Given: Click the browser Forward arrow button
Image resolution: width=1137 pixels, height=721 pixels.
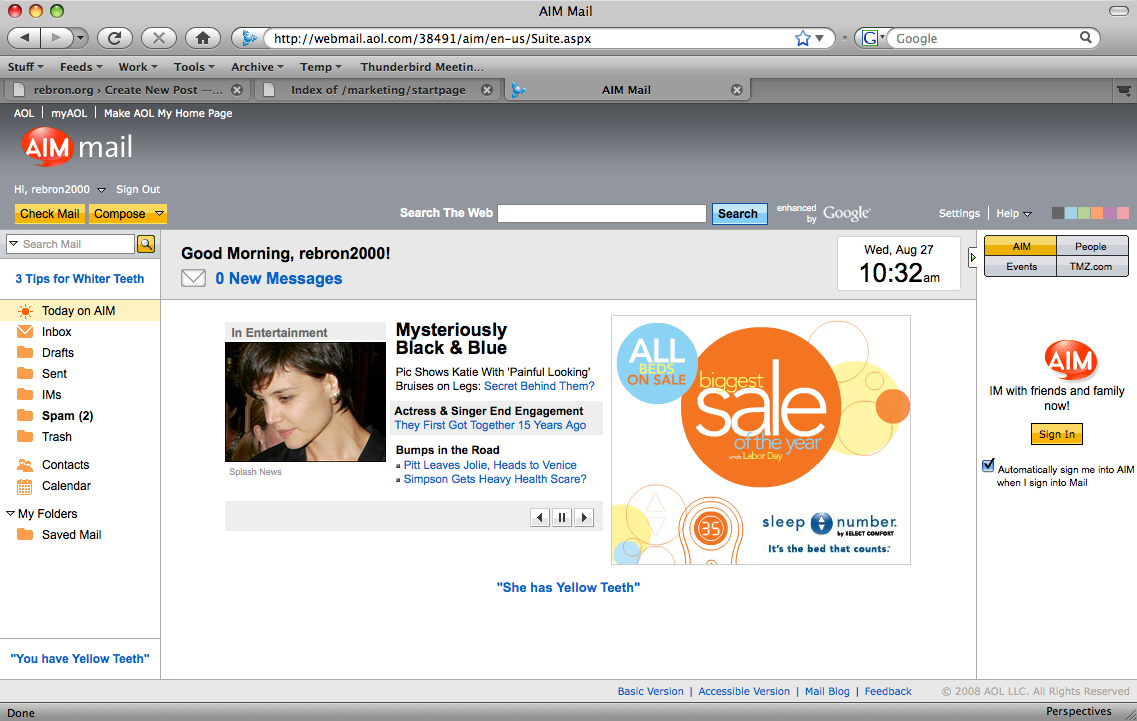Looking at the screenshot, I should pos(56,38).
